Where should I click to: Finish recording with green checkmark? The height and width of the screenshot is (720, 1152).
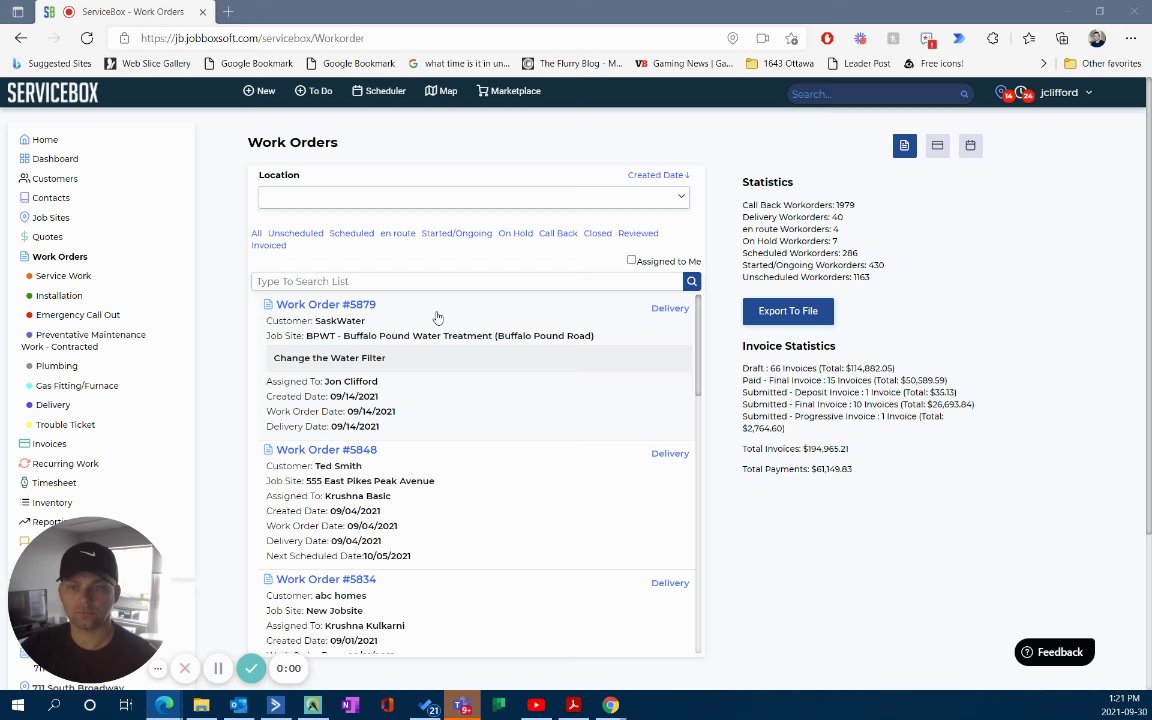coord(251,669)
